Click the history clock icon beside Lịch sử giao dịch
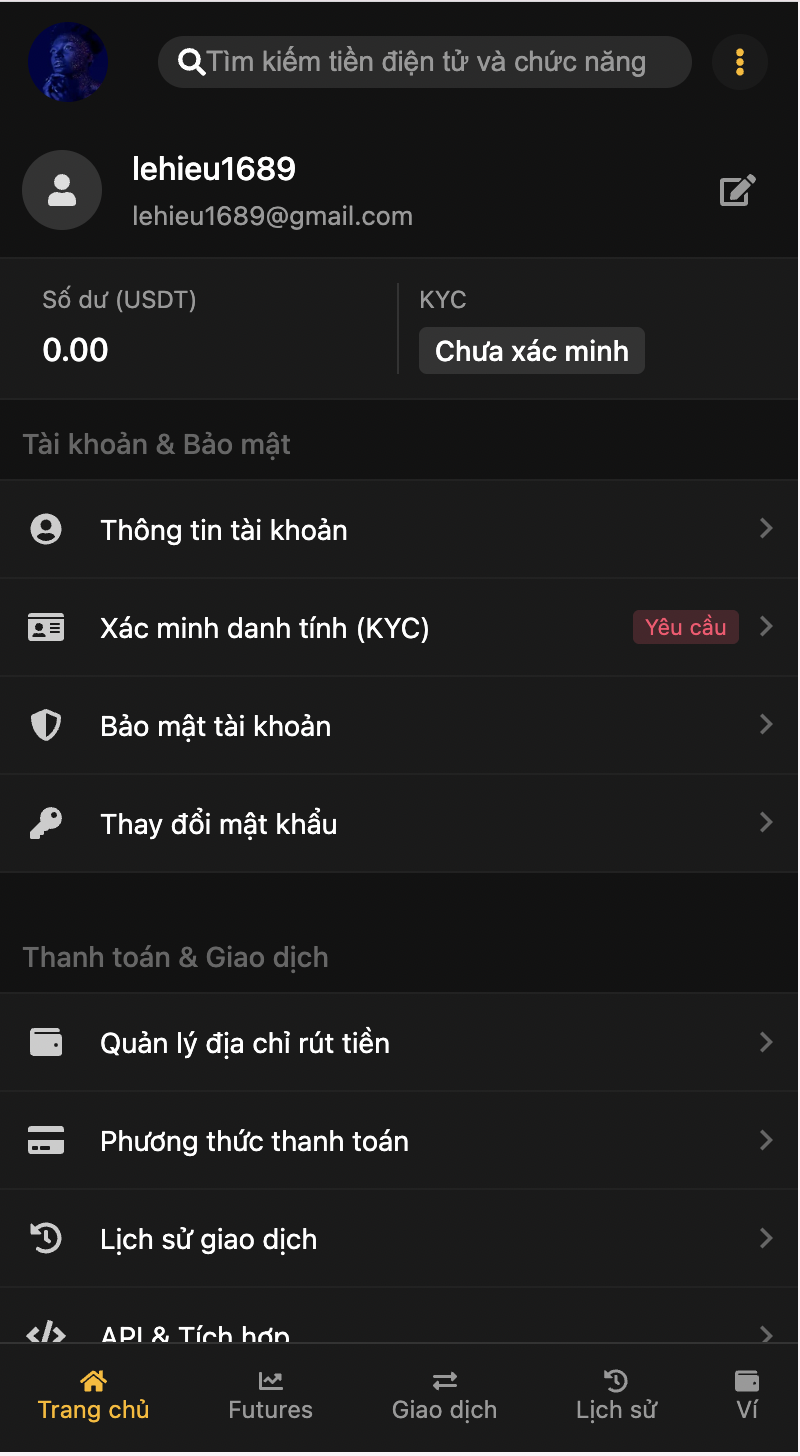 pyautogui.click(x=46, y=1238)
